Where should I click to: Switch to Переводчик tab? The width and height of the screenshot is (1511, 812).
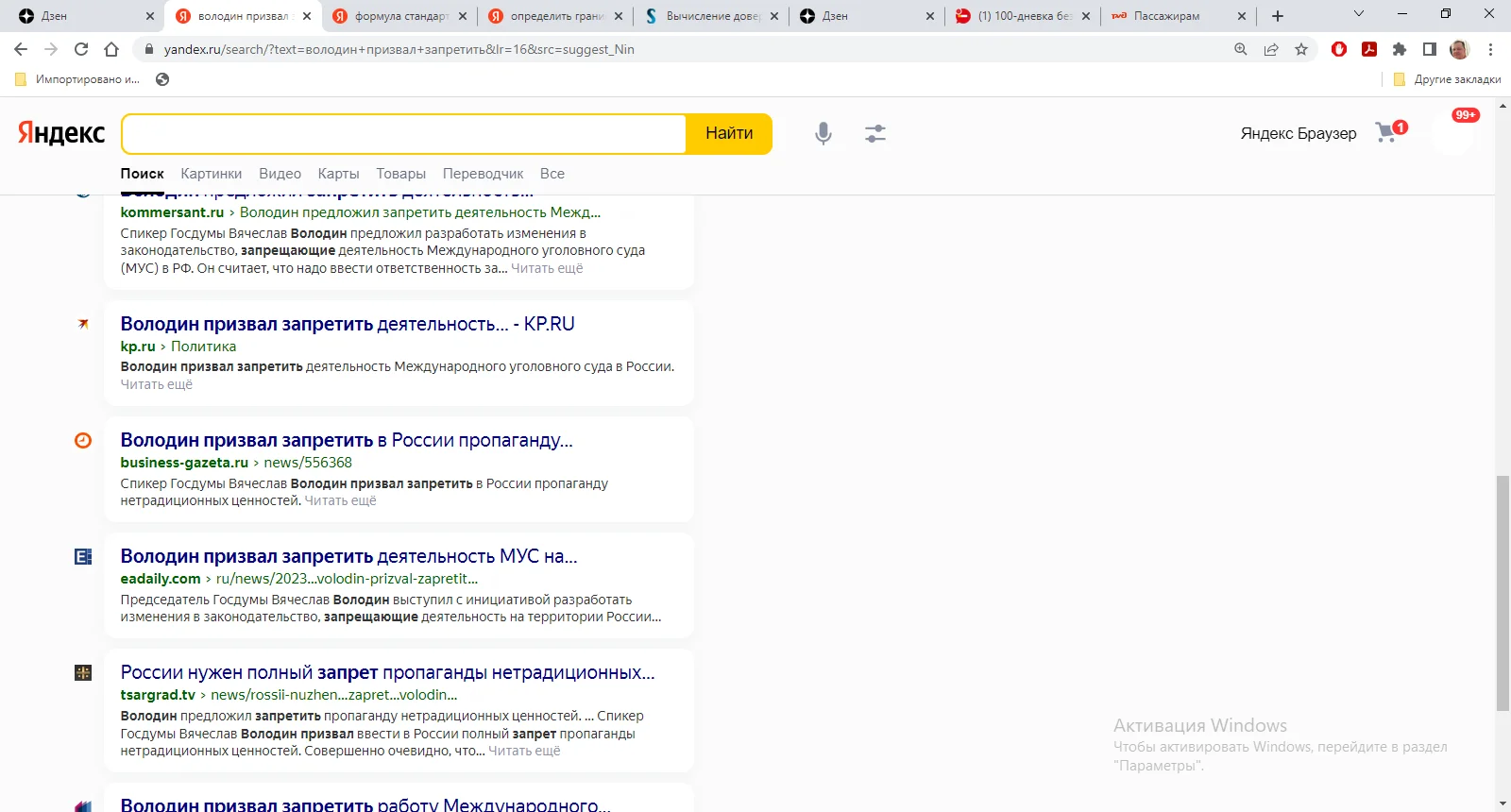click(x=483, y=174)
